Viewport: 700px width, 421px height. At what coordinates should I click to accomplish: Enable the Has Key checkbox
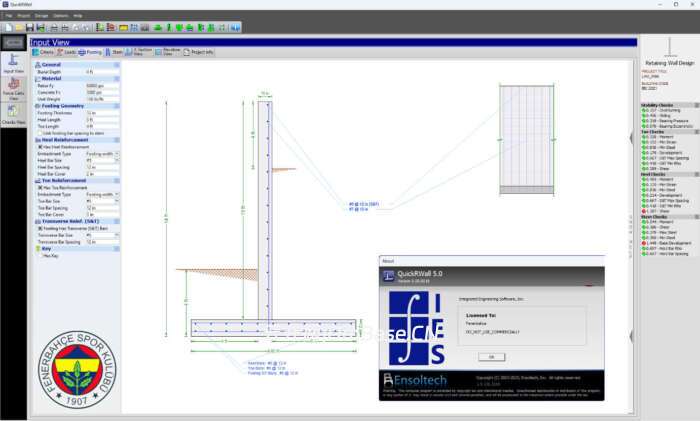40,256
